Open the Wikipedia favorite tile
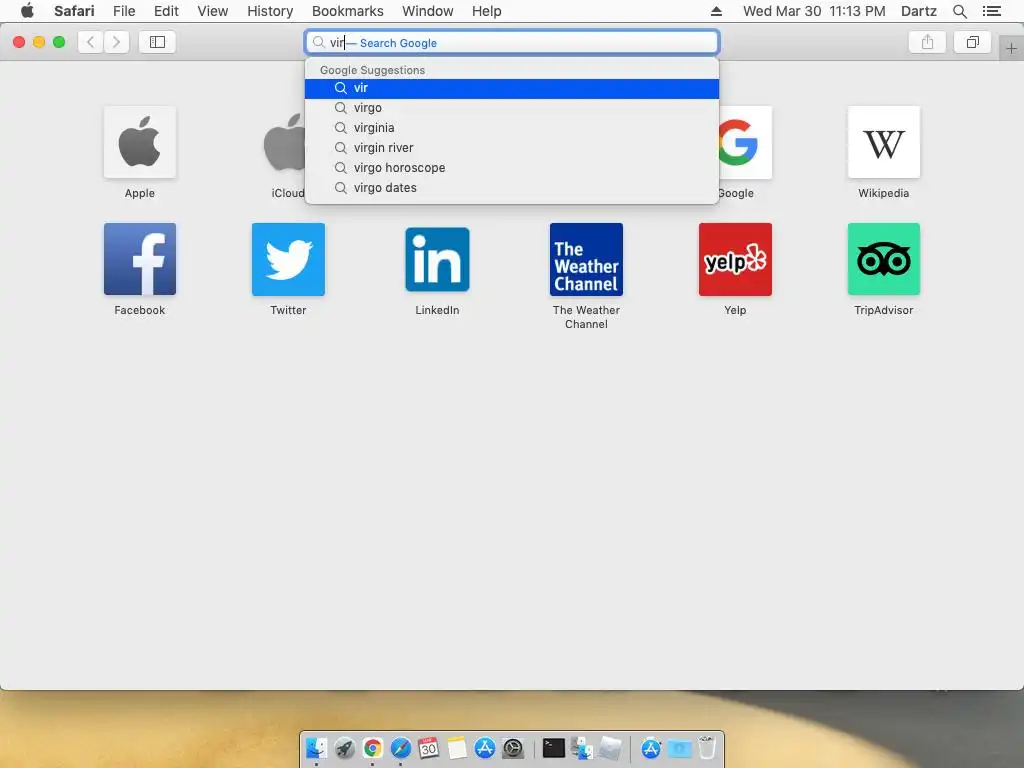Screen dimensions: 1024x768 point(884,142)
